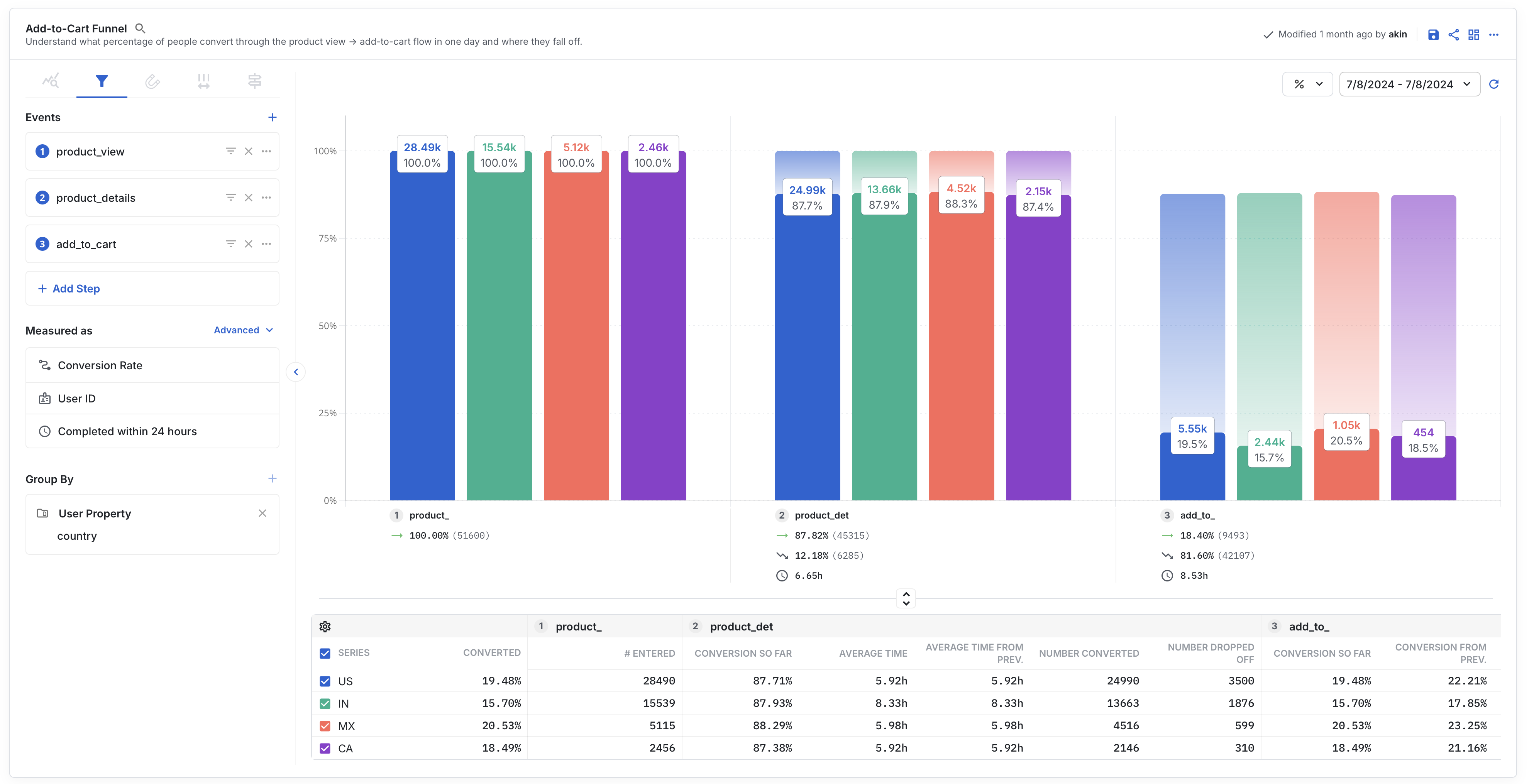Open the 7/8/2024 date range picker
The height and width of the screenshot is (784, 1534).
pyautogui.click(x=1409, y=84)
